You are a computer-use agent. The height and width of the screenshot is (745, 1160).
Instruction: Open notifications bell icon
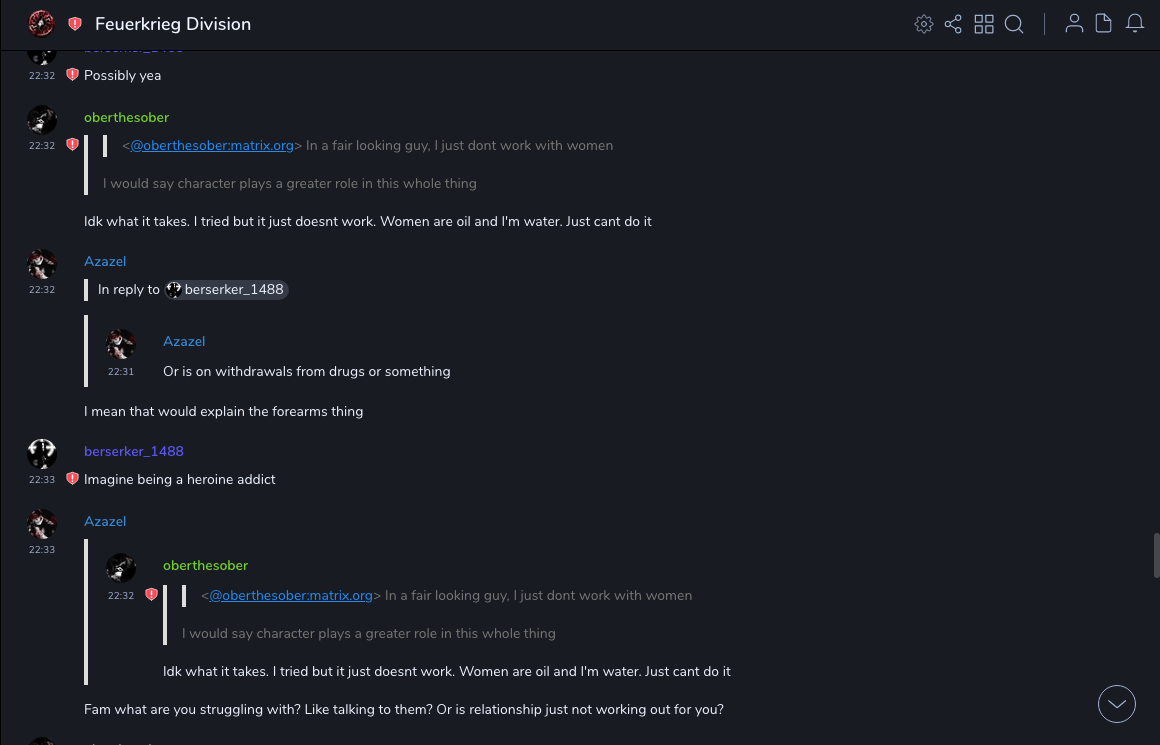point(1135,24)
